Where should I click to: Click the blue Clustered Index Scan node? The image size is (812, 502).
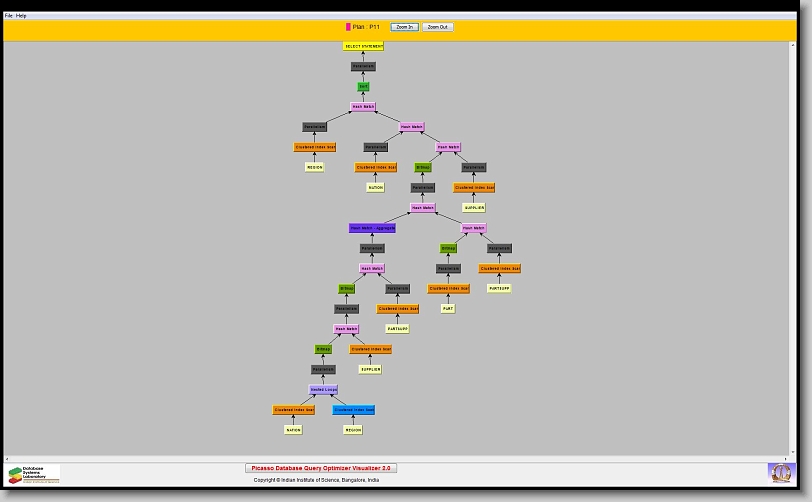coord(353,410)
